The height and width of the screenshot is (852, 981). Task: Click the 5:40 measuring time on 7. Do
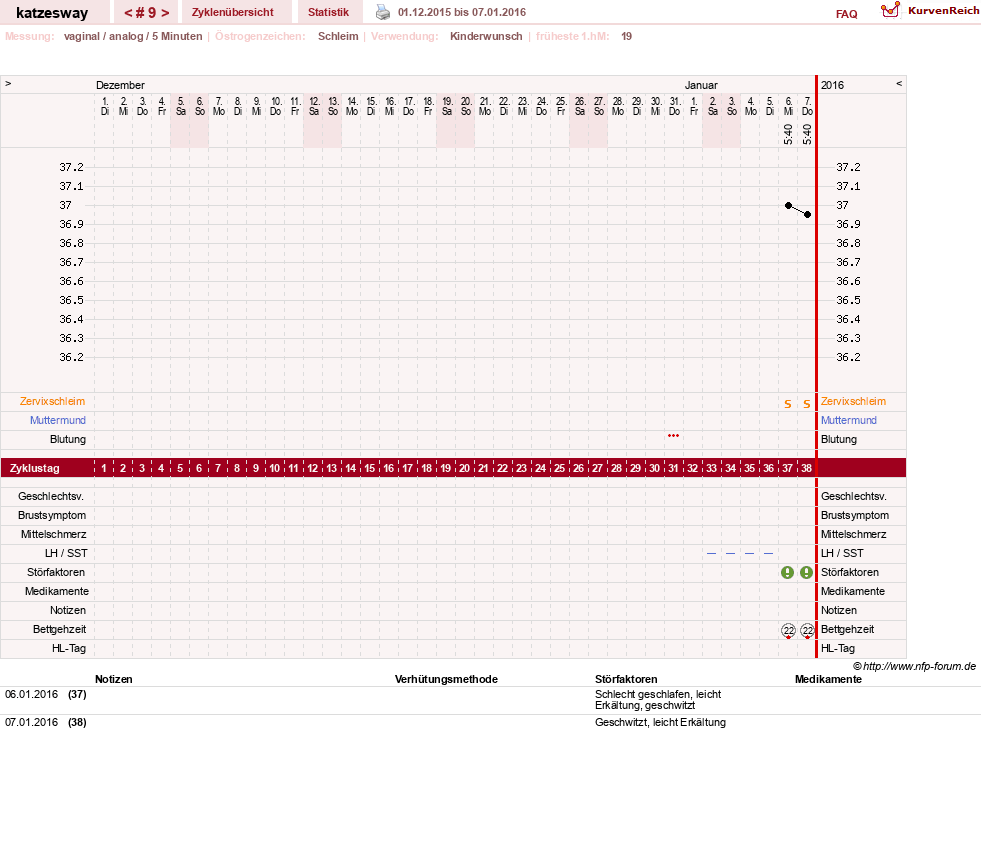point(807,134)
